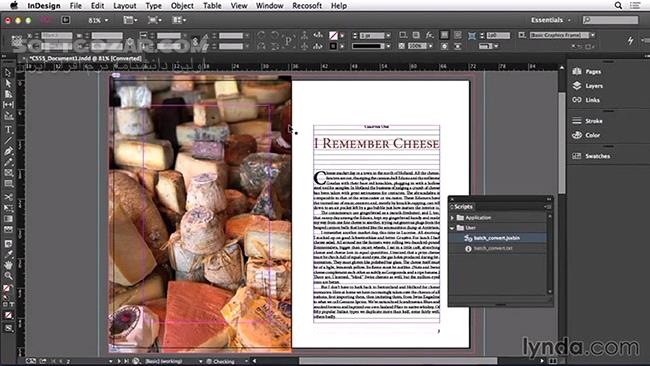Open the Pages panel
This screenshot has height=366, width=650.
pyautogui.click(x=587, y=71)
